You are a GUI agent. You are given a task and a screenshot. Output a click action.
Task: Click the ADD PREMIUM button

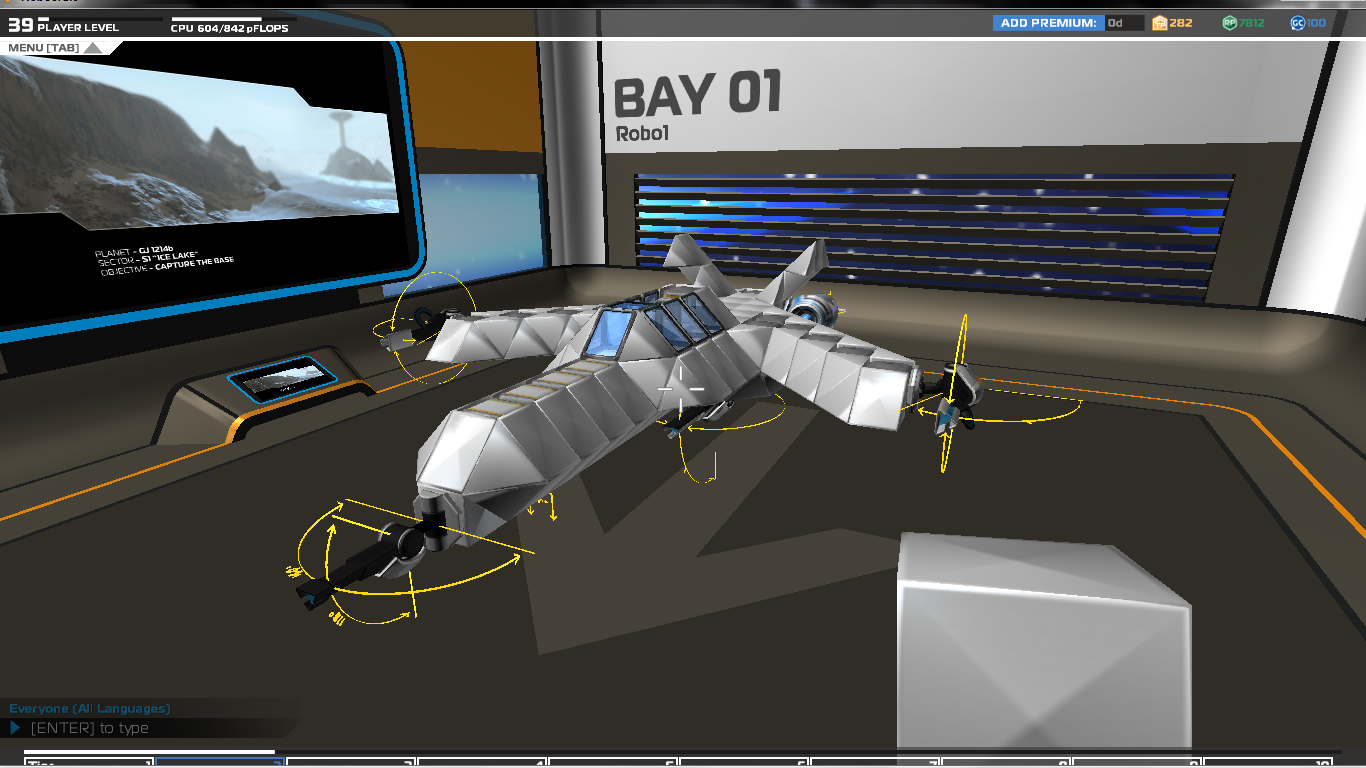click(1048, 23)
